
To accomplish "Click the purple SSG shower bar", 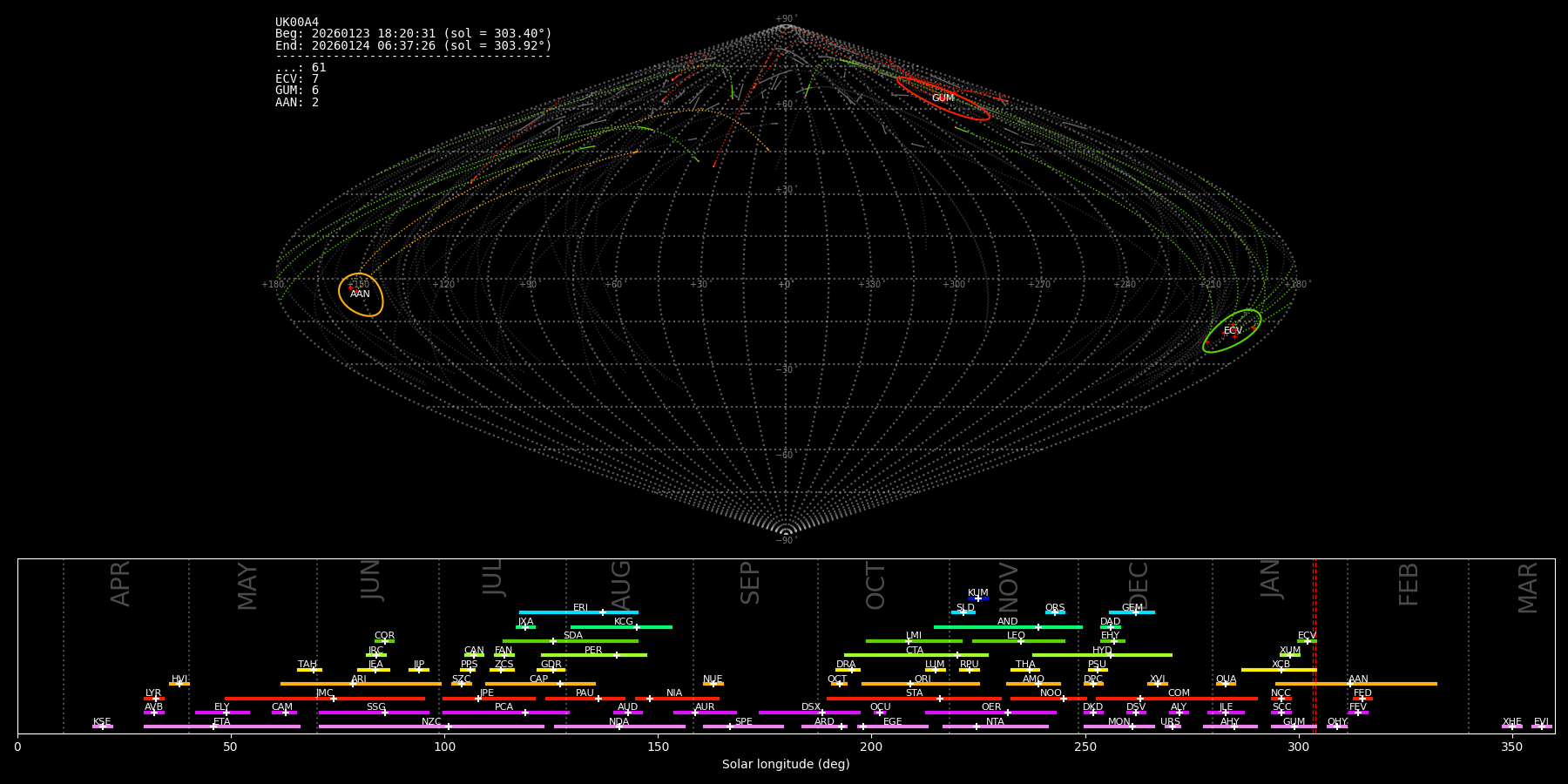I will click(x=374, y=713).
